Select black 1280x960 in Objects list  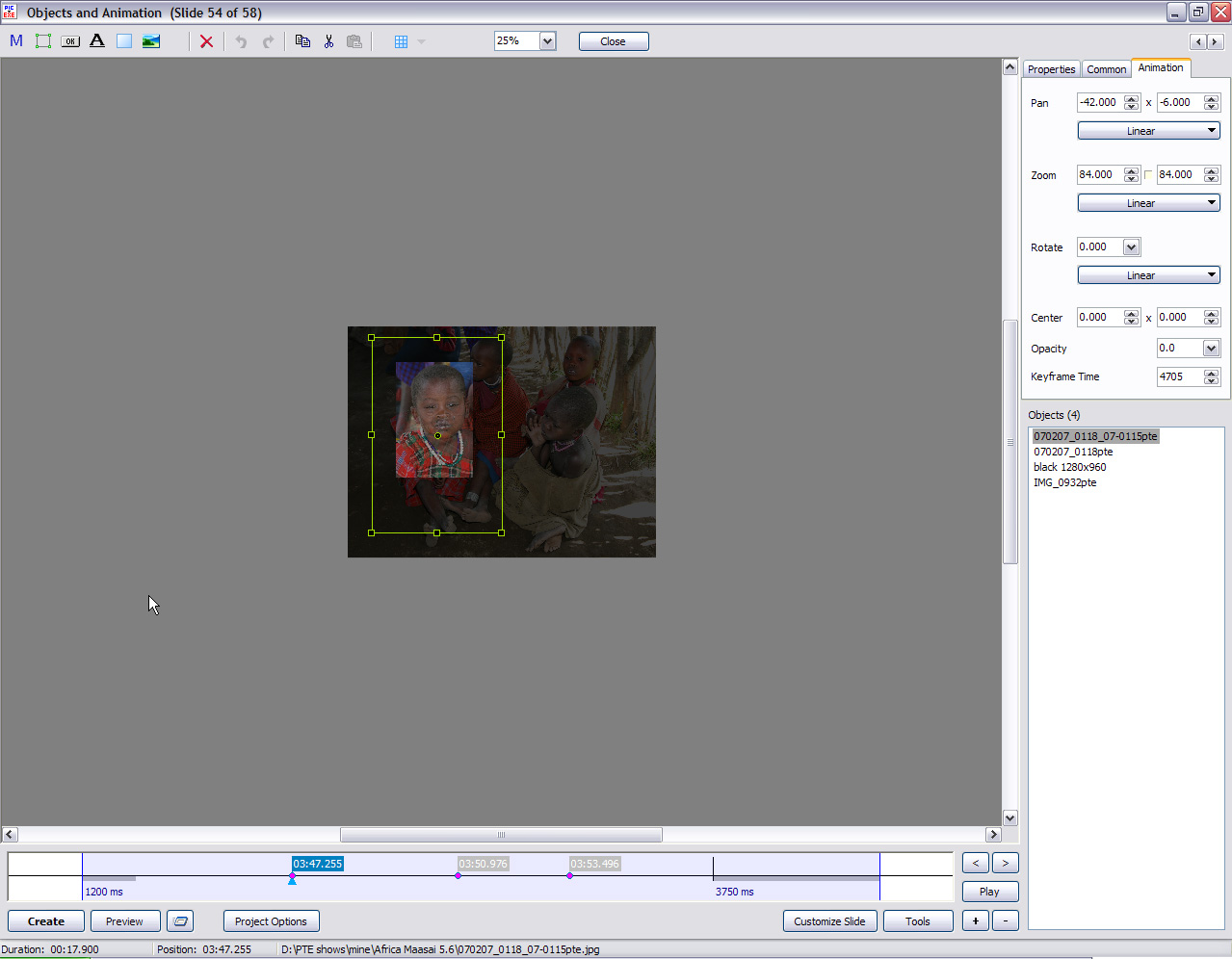1069,467
